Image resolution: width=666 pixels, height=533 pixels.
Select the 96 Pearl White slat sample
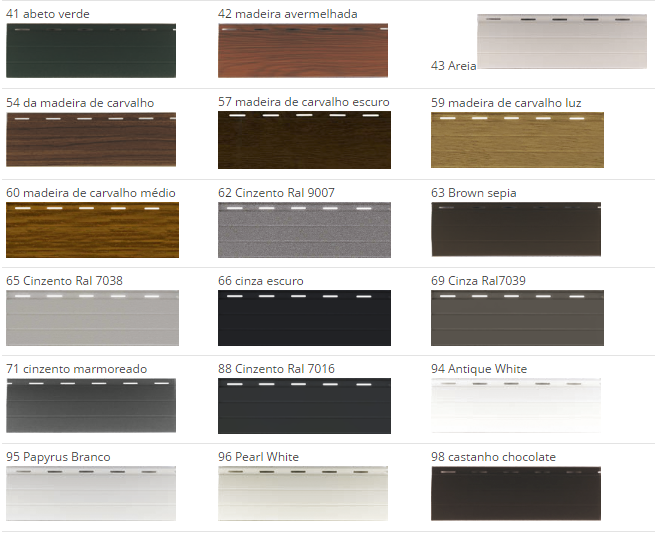(x=303, y=493)
